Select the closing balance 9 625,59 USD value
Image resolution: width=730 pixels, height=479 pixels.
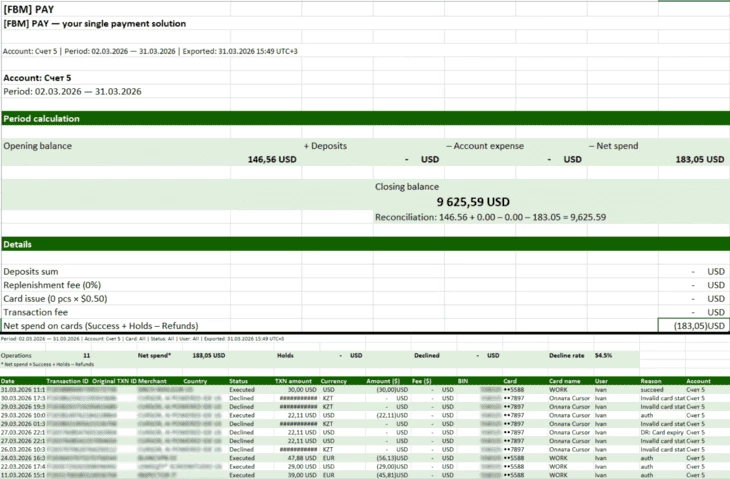(x=468, y=201)
